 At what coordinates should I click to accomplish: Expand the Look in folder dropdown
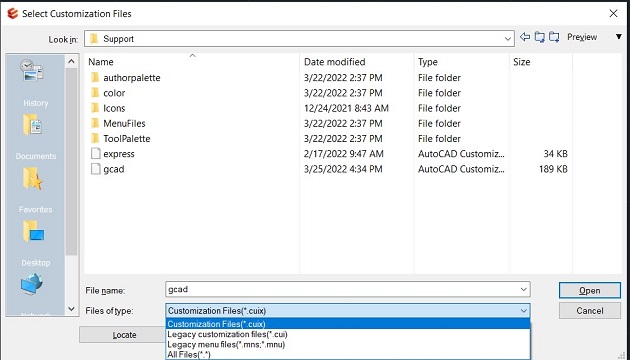(508, 39)
